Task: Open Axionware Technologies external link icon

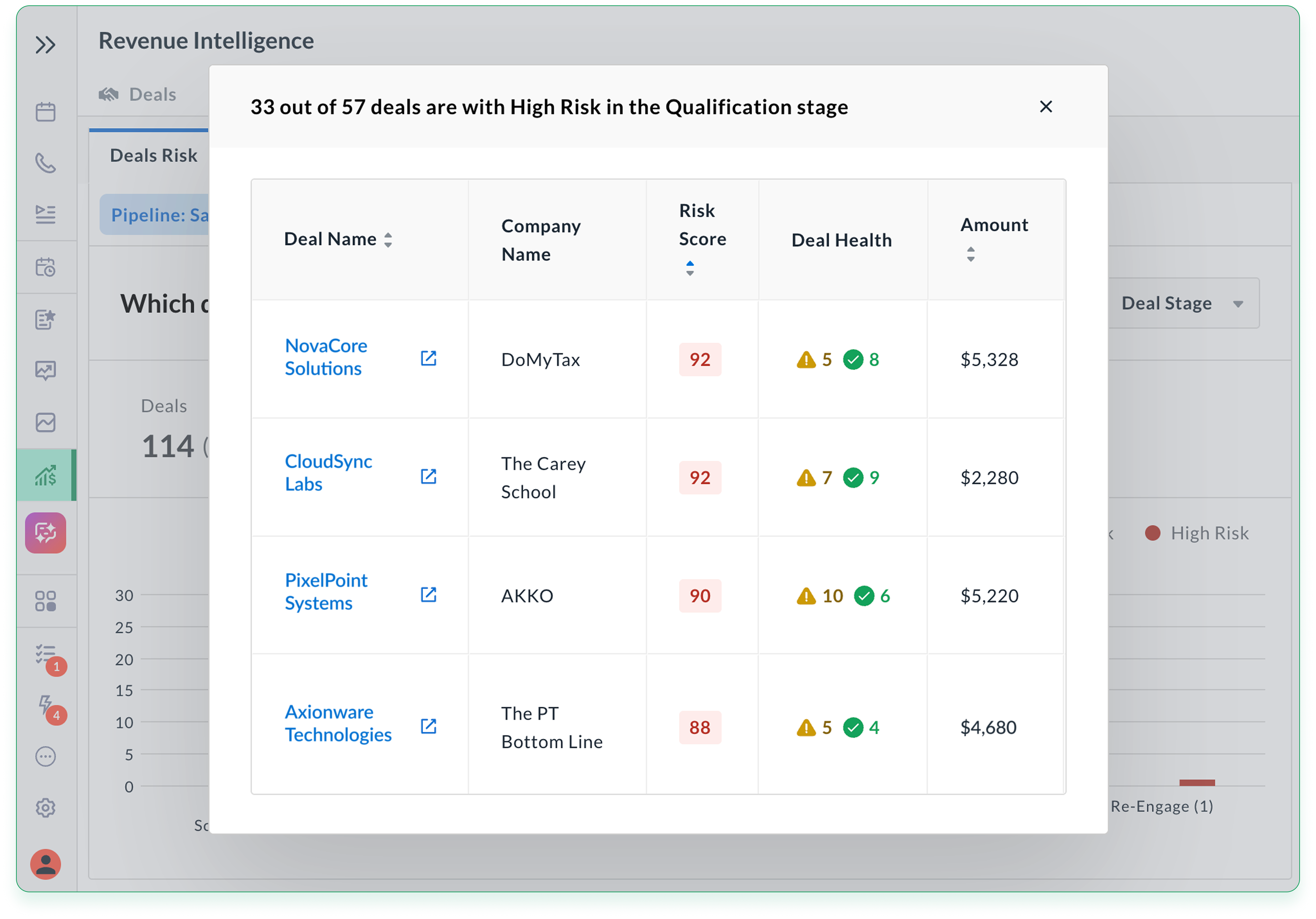Action: (429, 726)
